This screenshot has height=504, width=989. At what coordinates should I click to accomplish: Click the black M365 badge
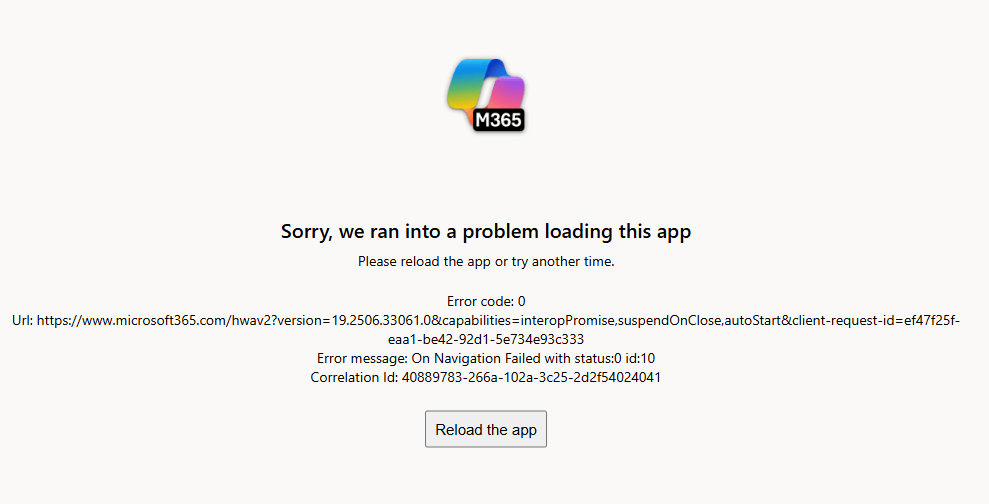[x=498, y=120]
